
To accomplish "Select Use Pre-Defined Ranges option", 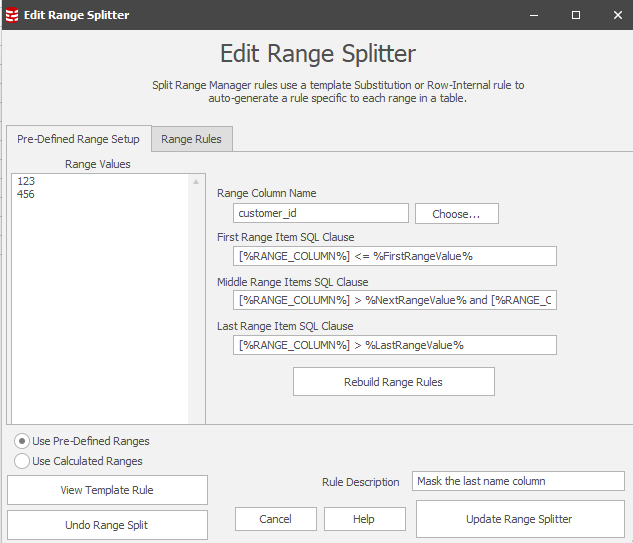I will [22, 441].
